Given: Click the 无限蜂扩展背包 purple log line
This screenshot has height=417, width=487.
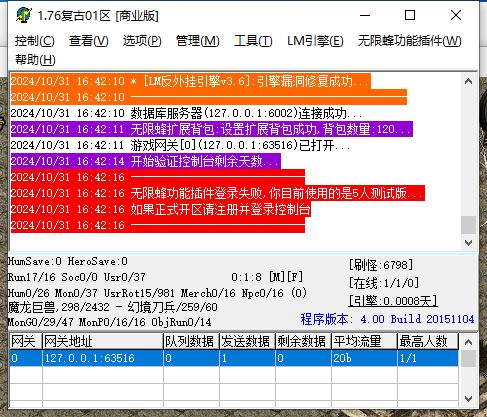Looking at the screenshot, I should [x=212, y=129].
